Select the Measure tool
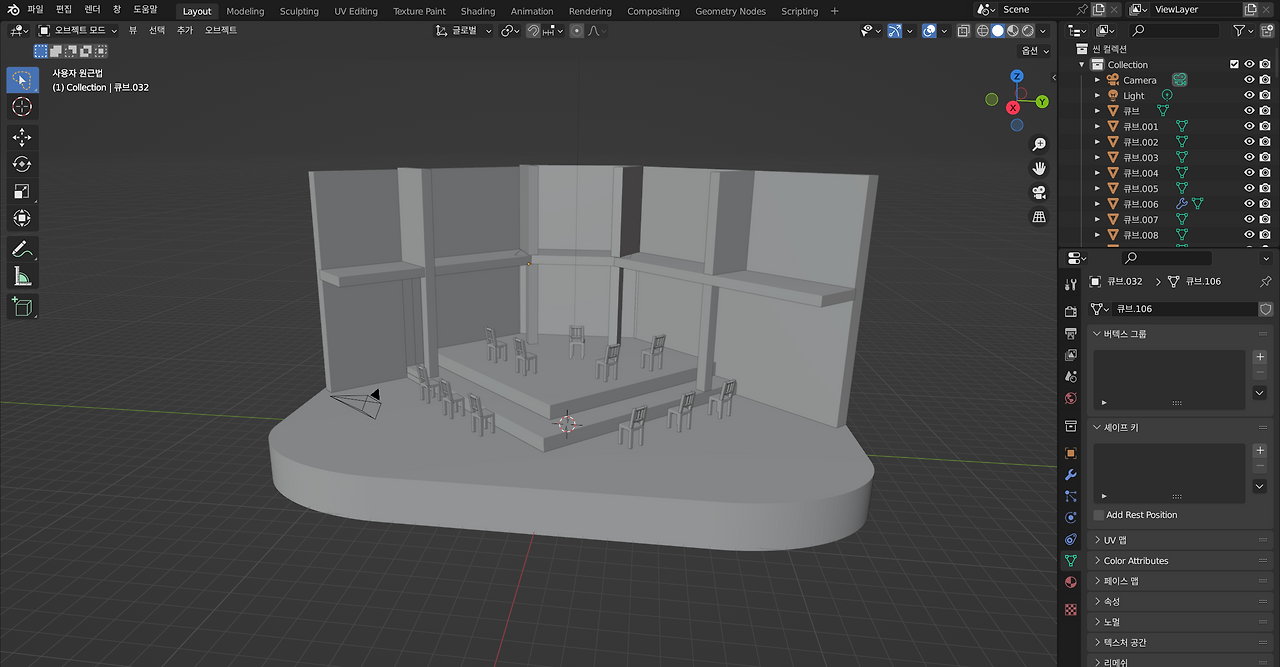This screenshot has width=1280, height=667. coord(22,277)
